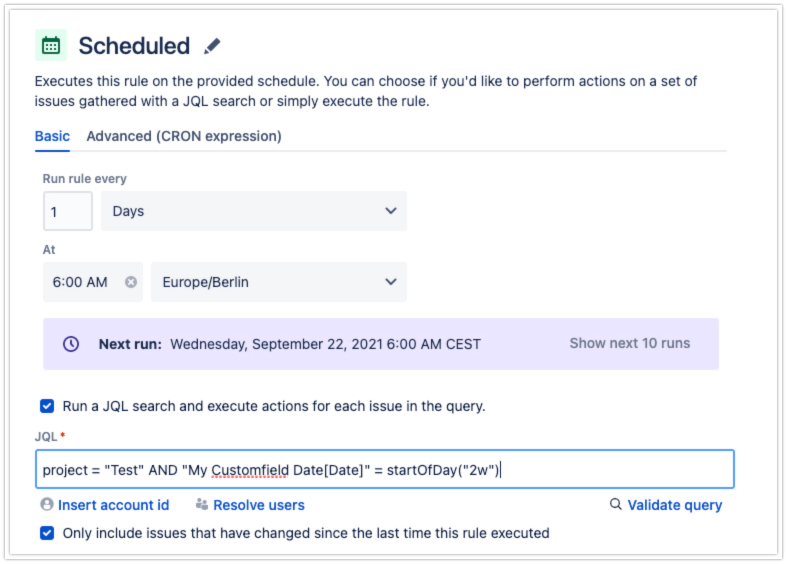This screenshot has height=564, width=787.
Task: Click the magnifier icon beside Validate query
Action: click(615, 504)
